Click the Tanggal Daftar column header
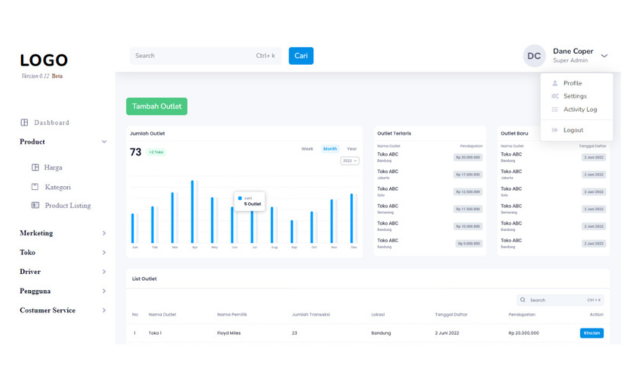 [451, 315]
